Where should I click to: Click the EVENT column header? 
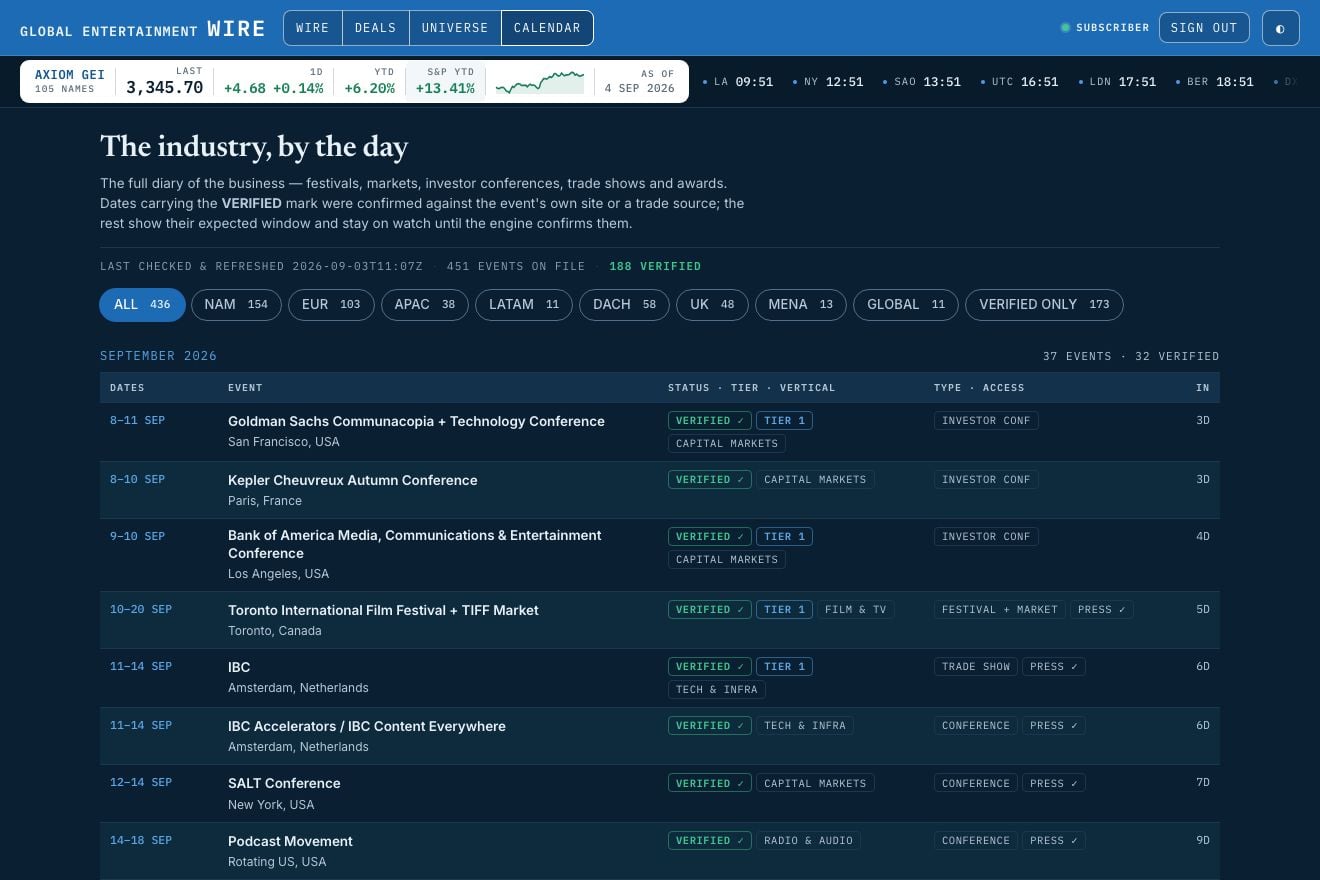click(245, 388)
